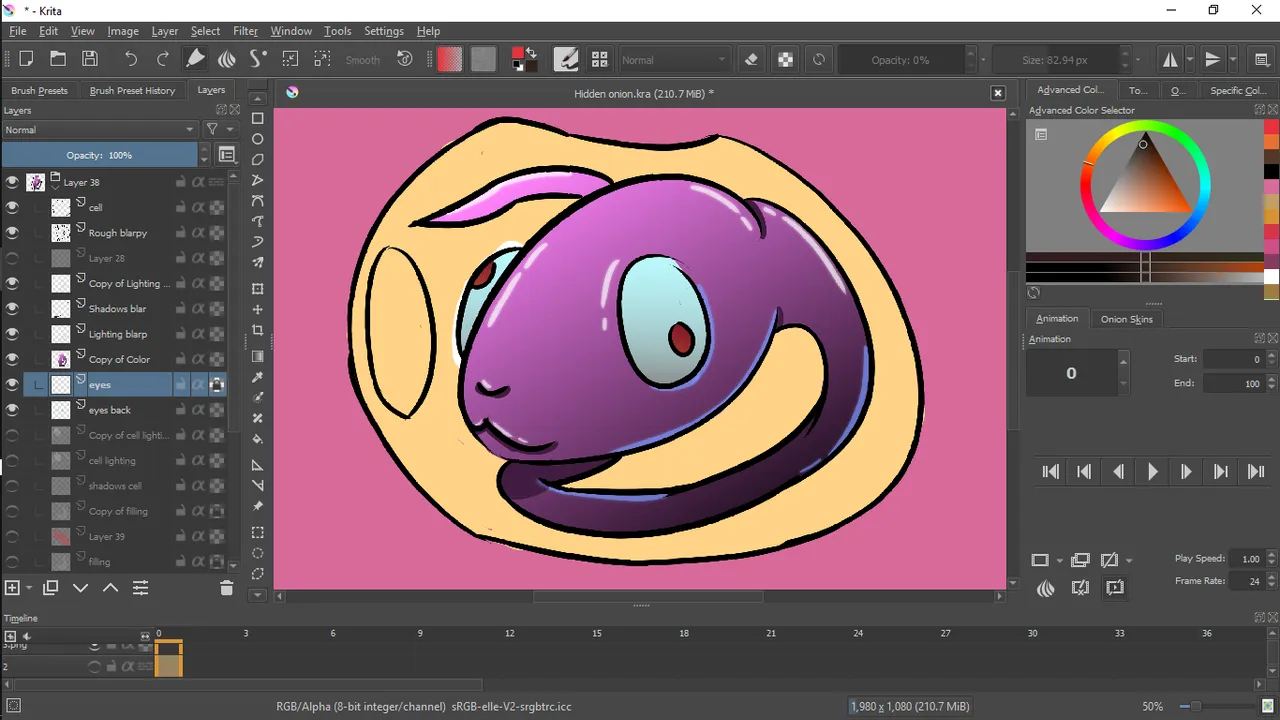The height and width of the screenshot is (720, 1280).
Task: Select the Ellipse tool in toolbox
Action: pyautogui.click(x=257, y=139)
